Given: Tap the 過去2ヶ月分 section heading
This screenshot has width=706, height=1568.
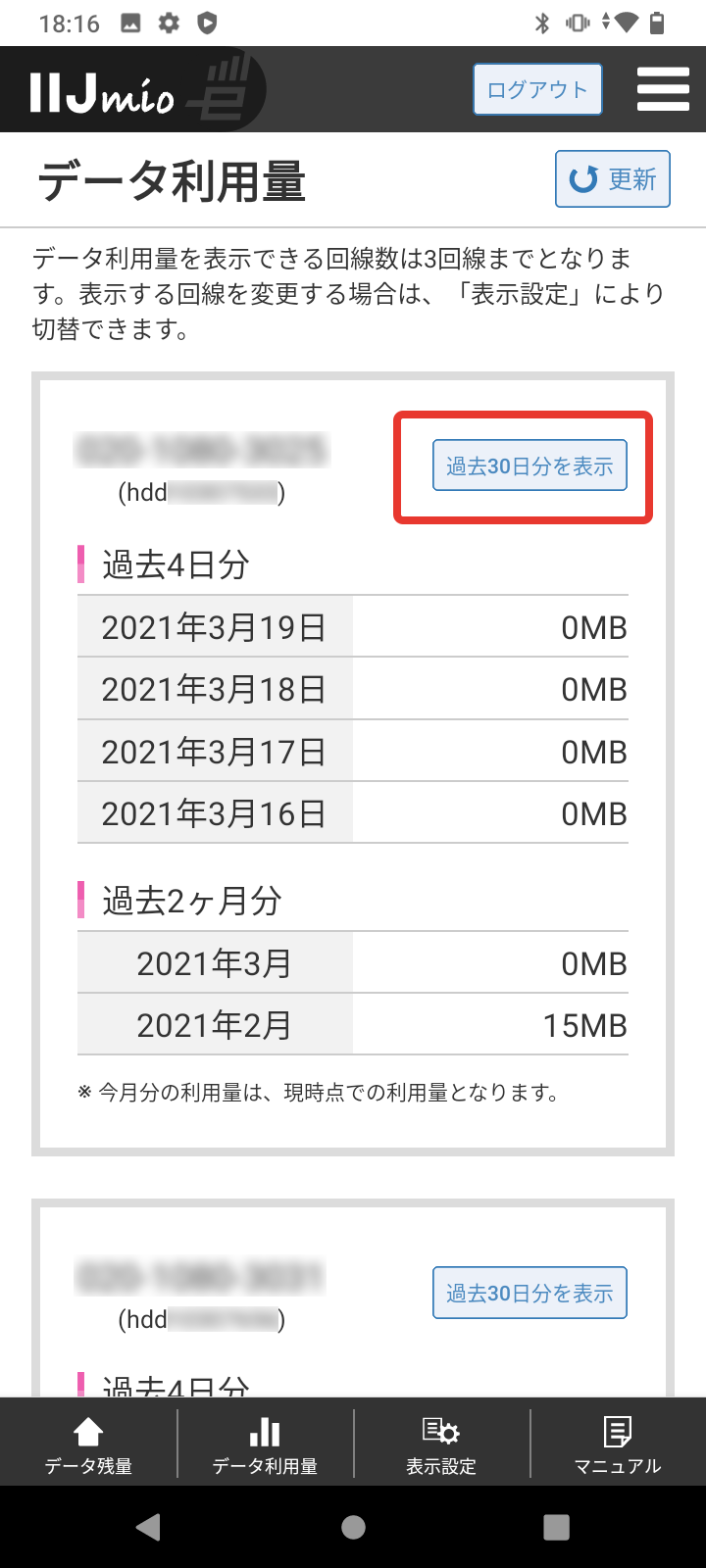Looking at the screenshot, I should [192, 901].
